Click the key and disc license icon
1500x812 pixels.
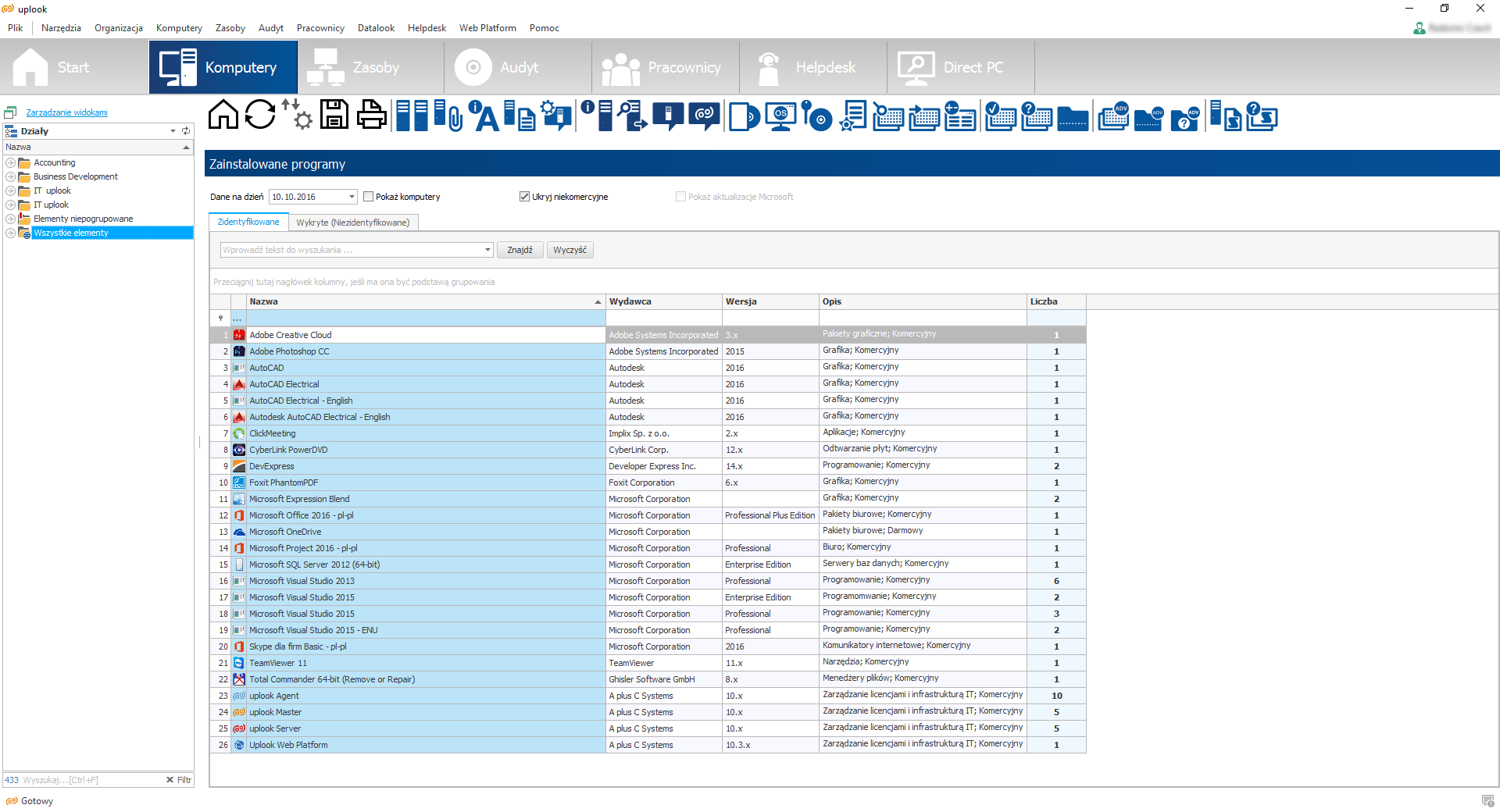point(817,116)
